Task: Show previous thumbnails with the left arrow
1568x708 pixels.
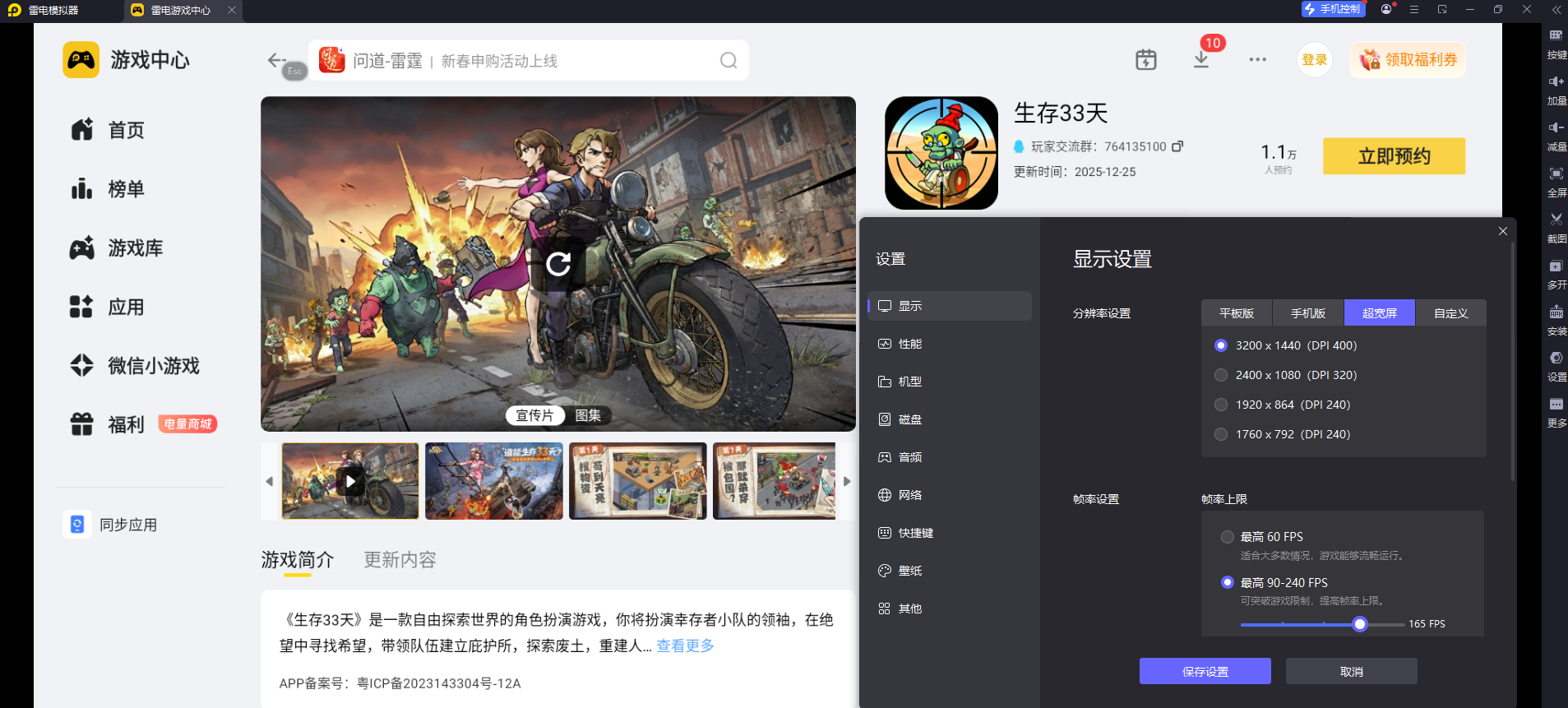Action: click(270, 481)
